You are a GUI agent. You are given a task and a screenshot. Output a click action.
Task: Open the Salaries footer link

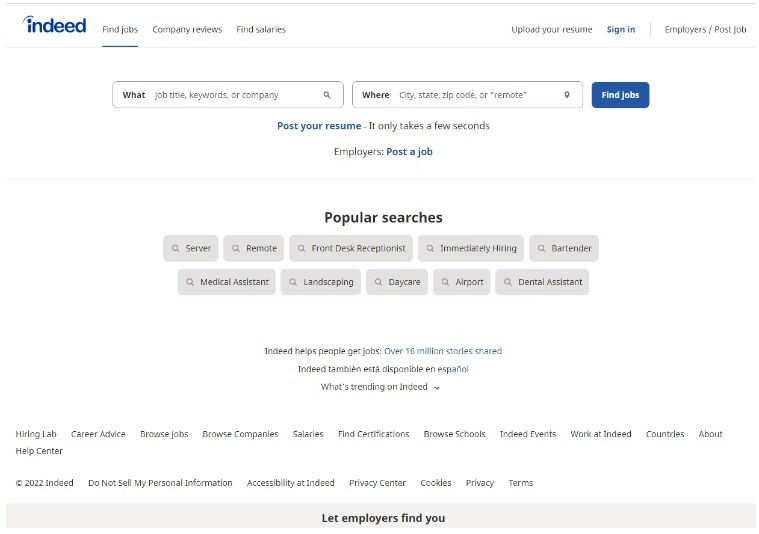coord(308,434)
